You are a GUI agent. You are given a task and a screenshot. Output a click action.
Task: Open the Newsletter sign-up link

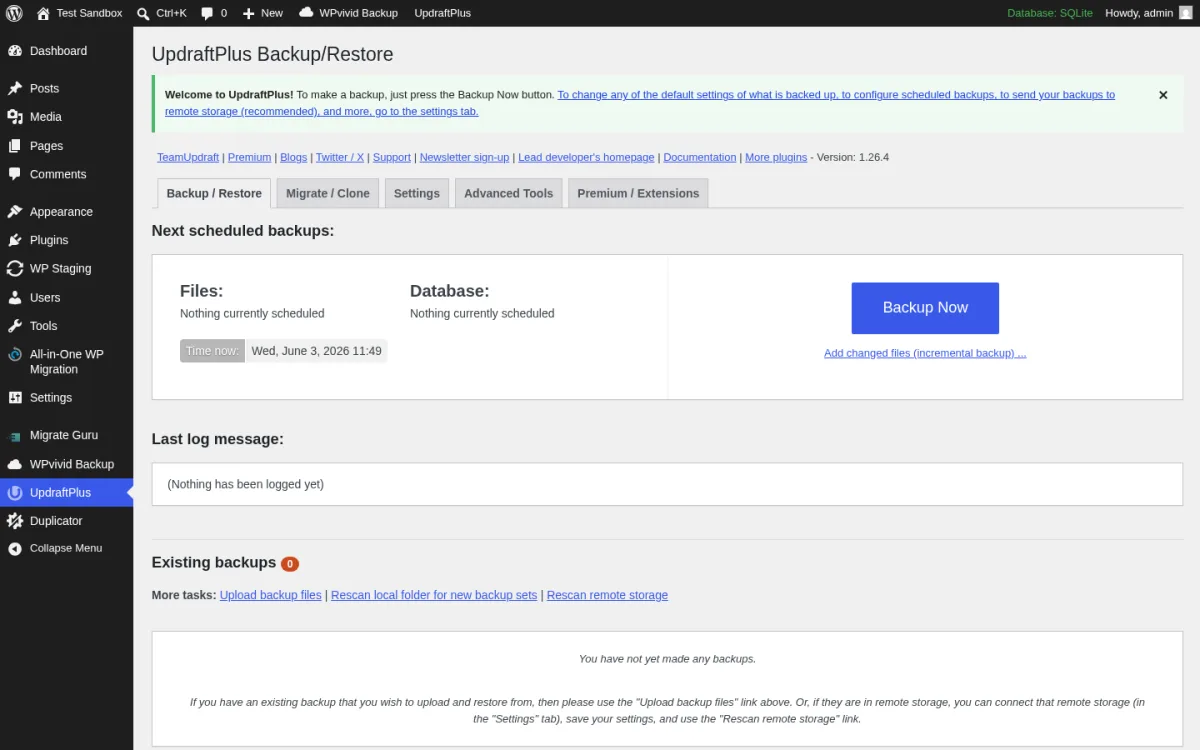click(x=464, y=157)
